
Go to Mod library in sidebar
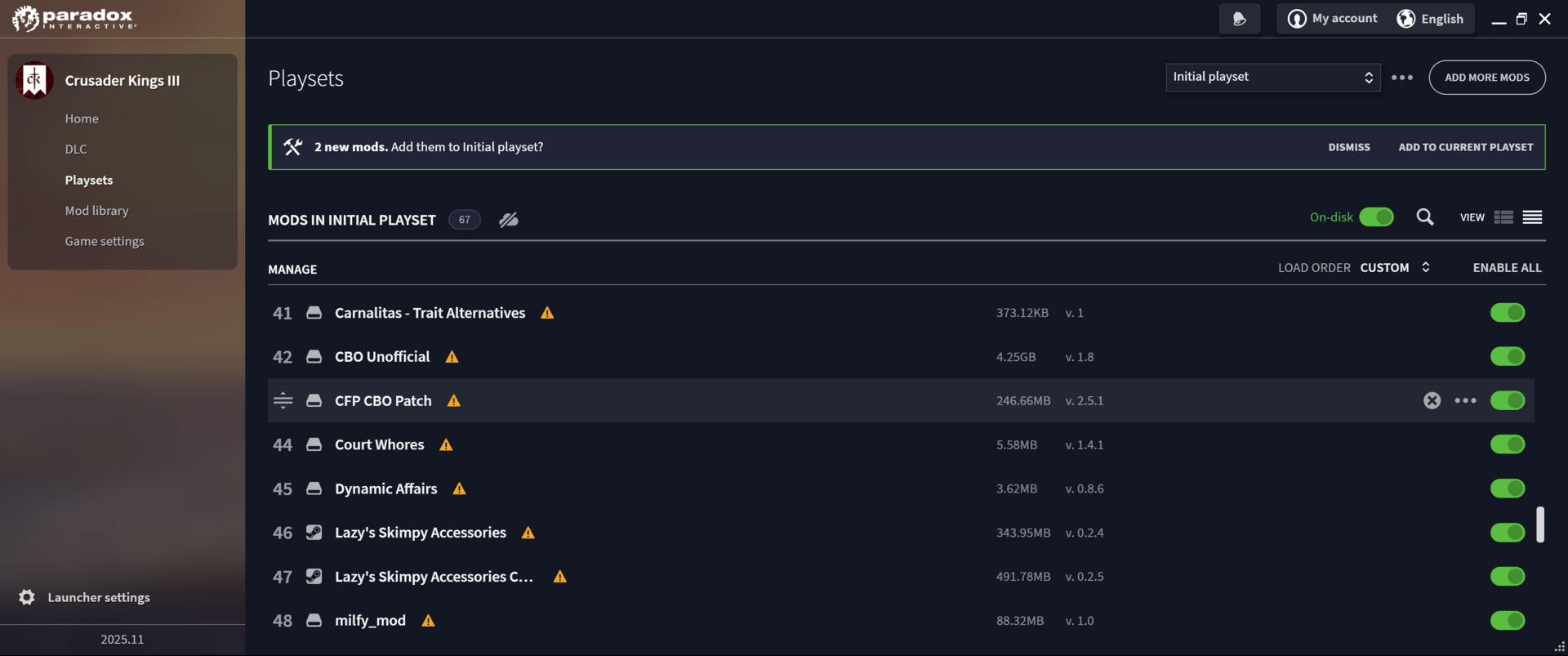click(x=96, y=211)
